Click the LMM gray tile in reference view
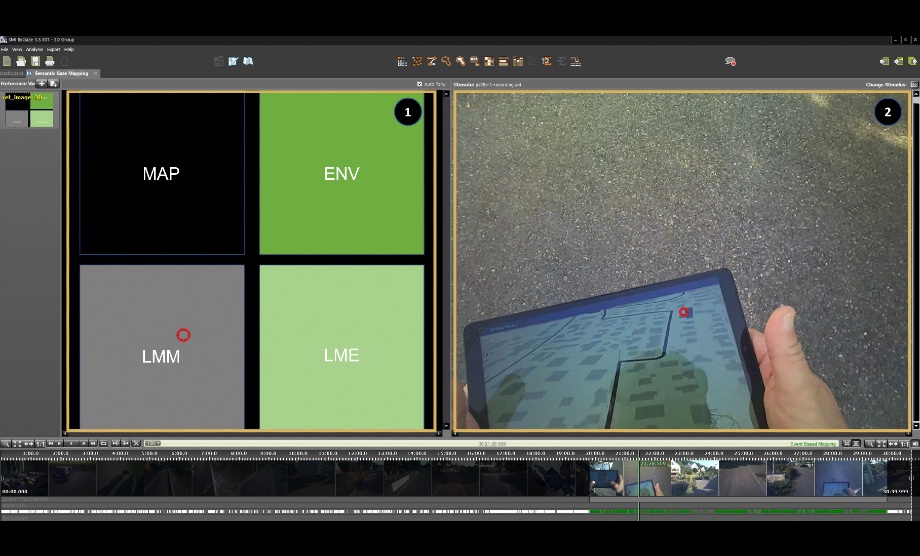 pos(161,346)
